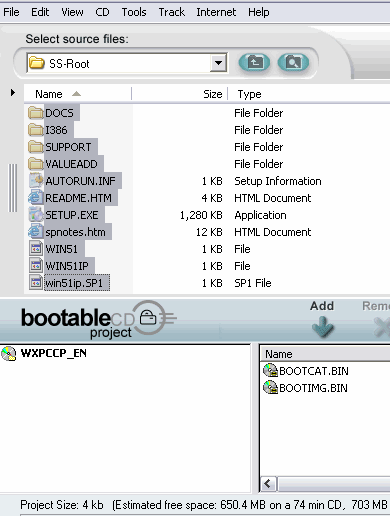Select the README.HTM file icon
Image resolution: width=390 pixels, height=516 pixels.
click(36, 198)
